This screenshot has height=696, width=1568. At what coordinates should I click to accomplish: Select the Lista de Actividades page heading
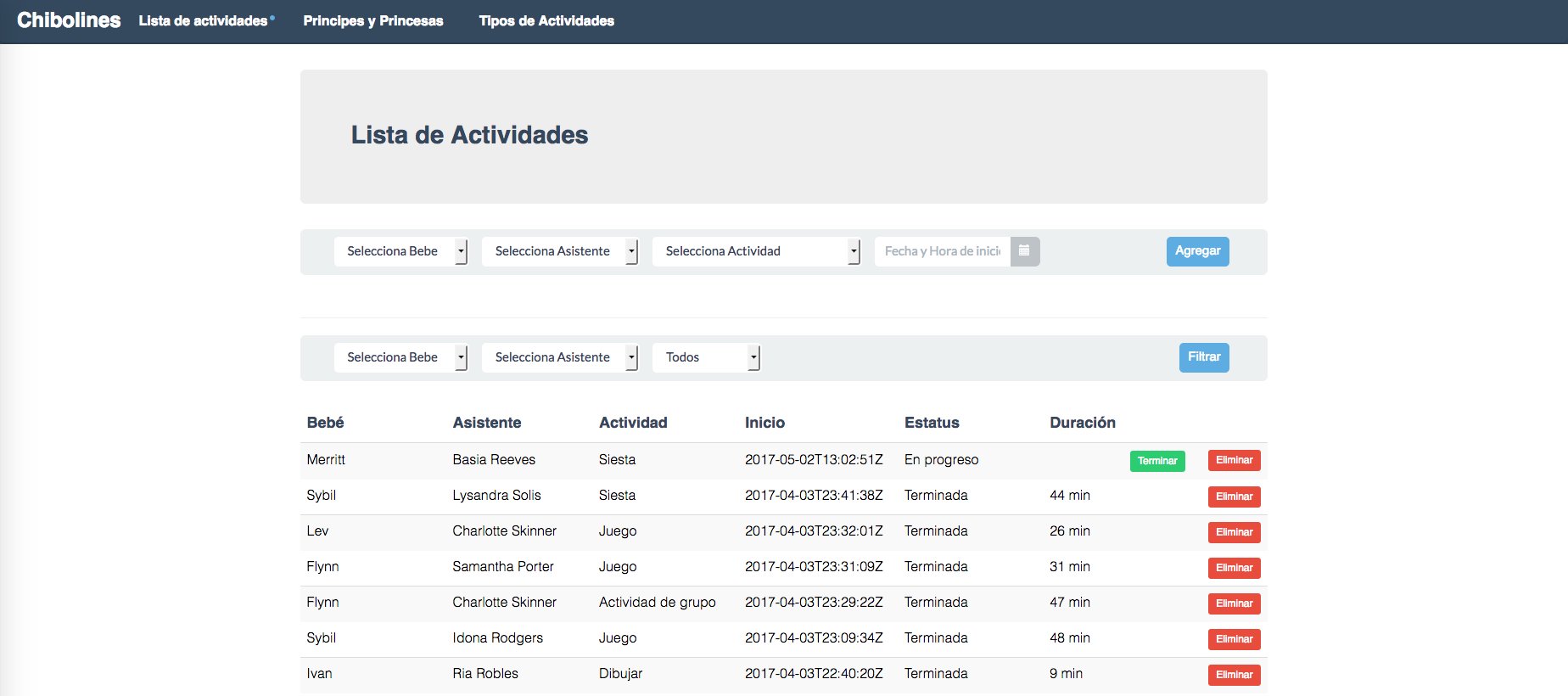point(469,135)
